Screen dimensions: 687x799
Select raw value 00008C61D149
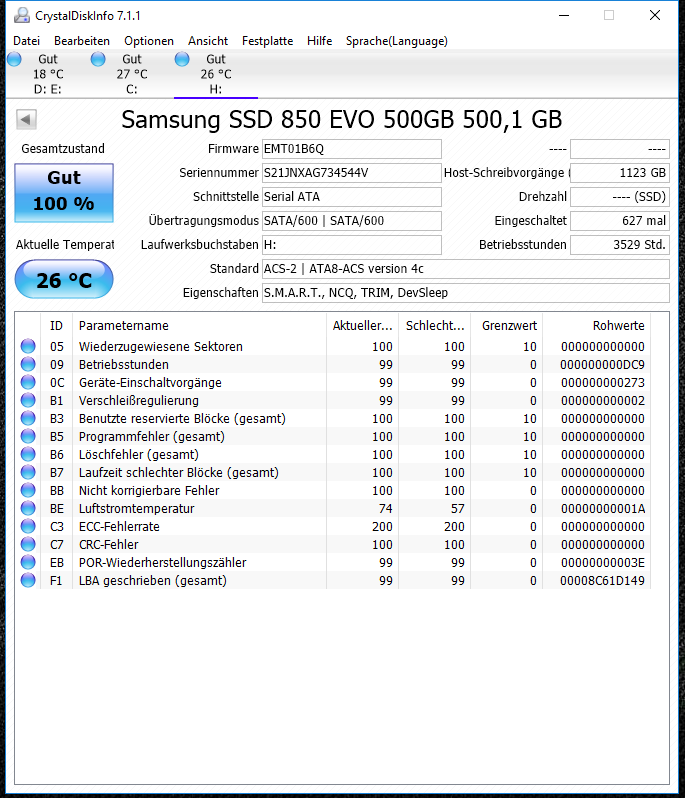[602, 580]
